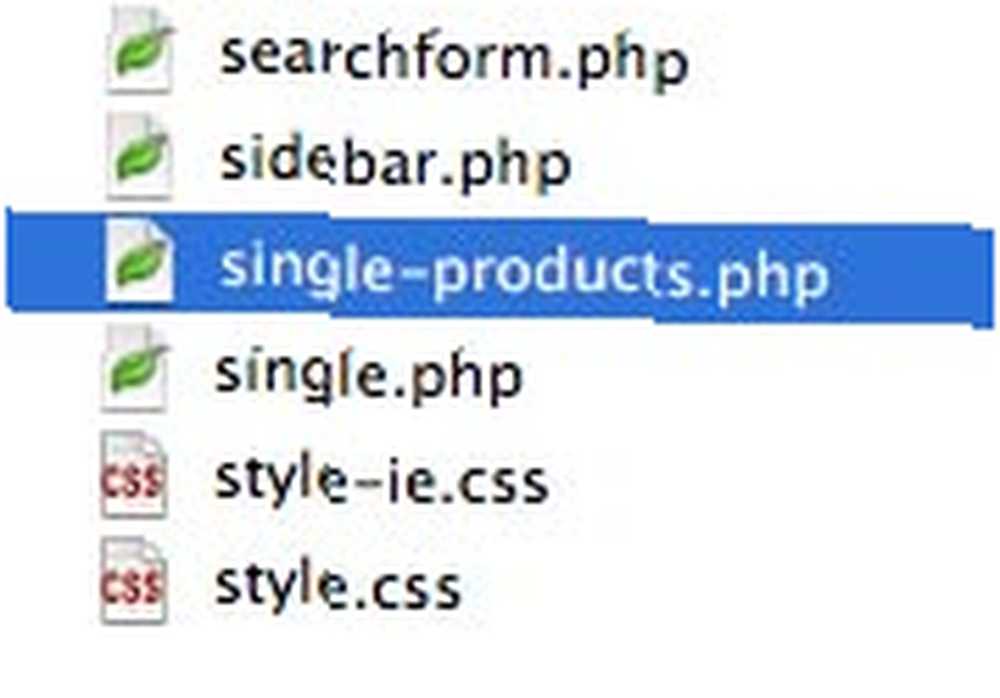Click the style-ie.css red CSS file icon

[134, 475]
